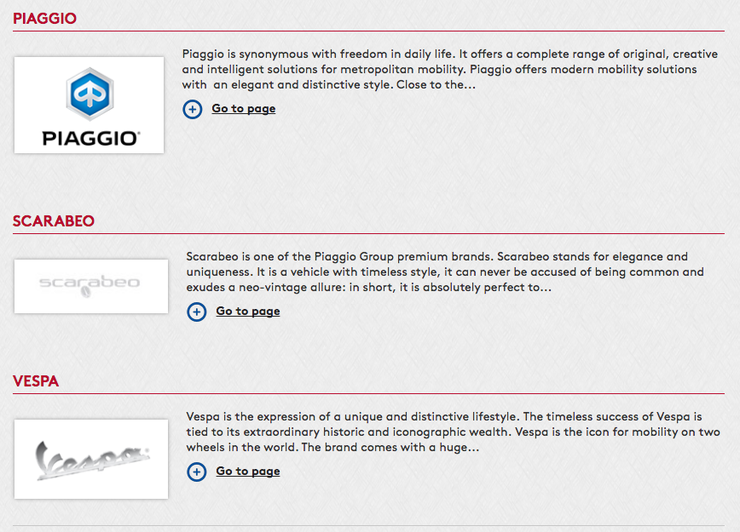Click the red divider under PIAGGIO heading

click(x=369, y=31)
